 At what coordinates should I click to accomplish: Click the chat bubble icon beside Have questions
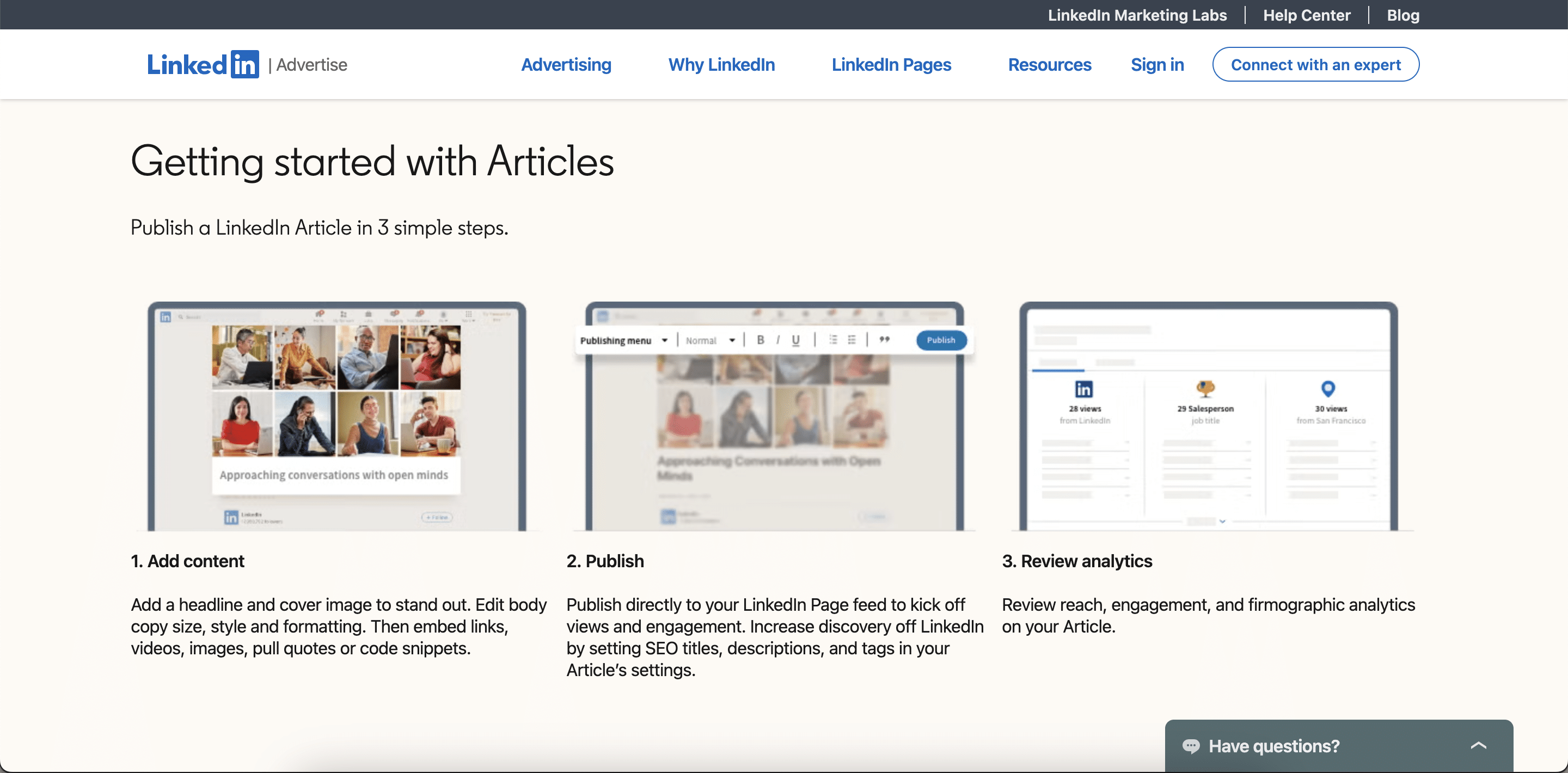tap(1191, 746)
